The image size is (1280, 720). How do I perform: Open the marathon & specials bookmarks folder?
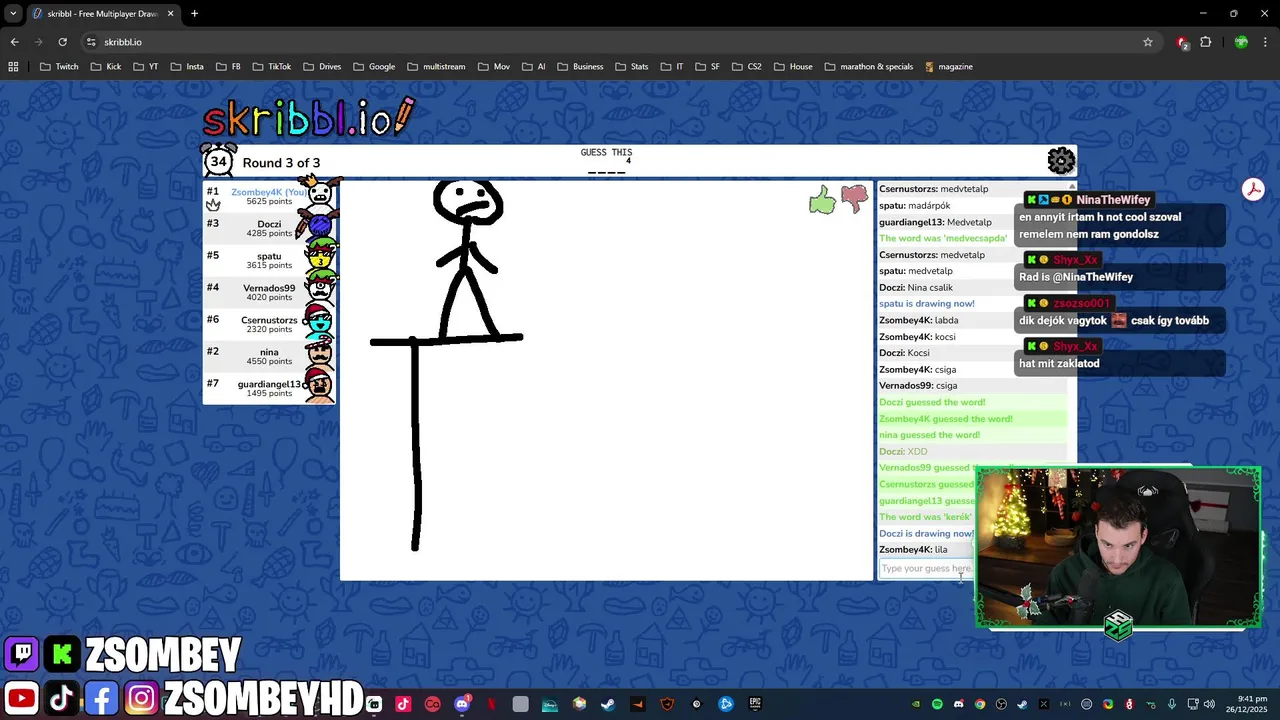[869, 67]
